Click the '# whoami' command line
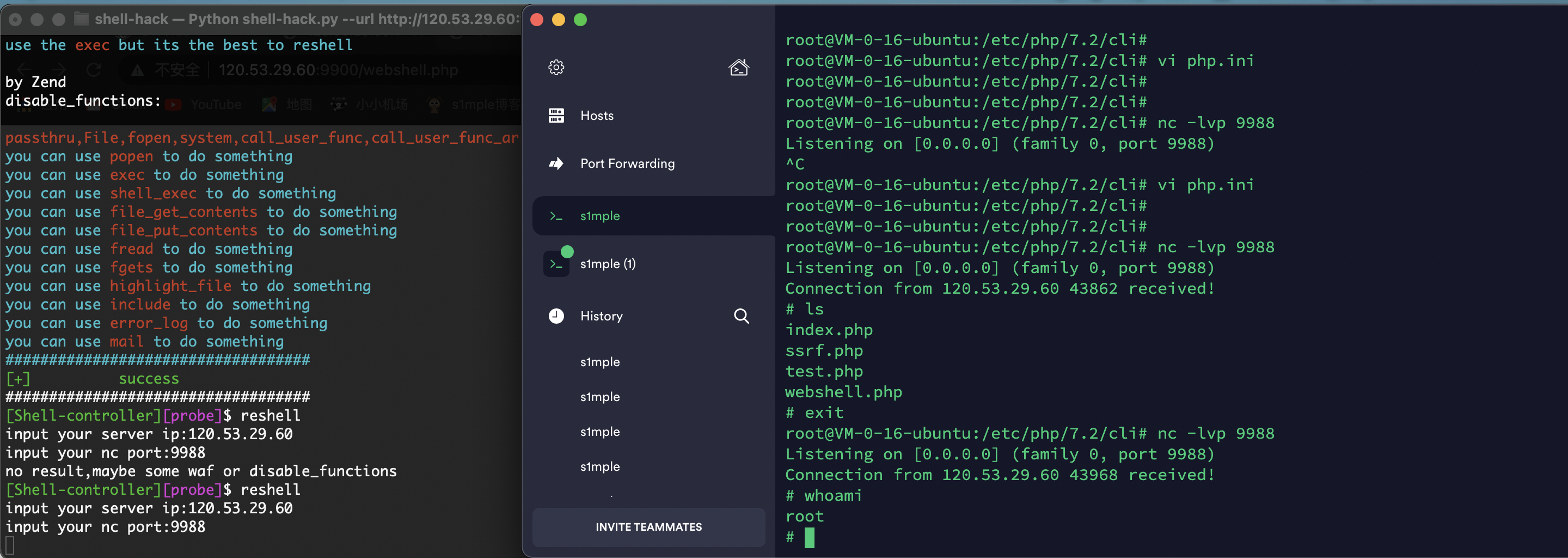The height and width of the screenshot is (558, 1568). (x=824, y=496)
